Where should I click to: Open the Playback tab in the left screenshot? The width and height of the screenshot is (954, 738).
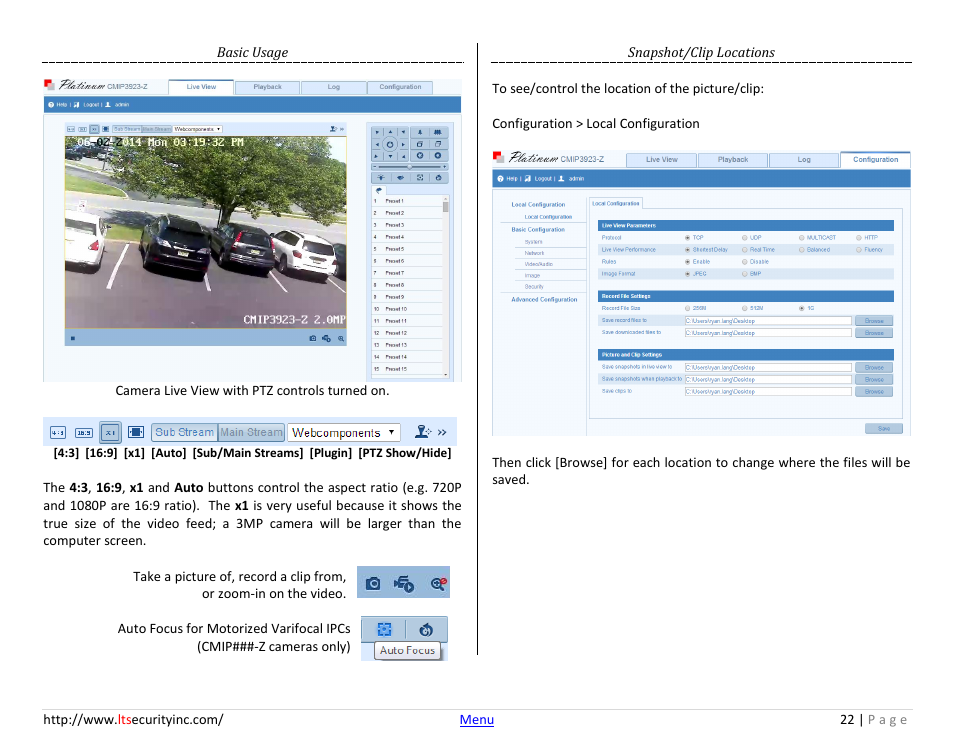267,87
